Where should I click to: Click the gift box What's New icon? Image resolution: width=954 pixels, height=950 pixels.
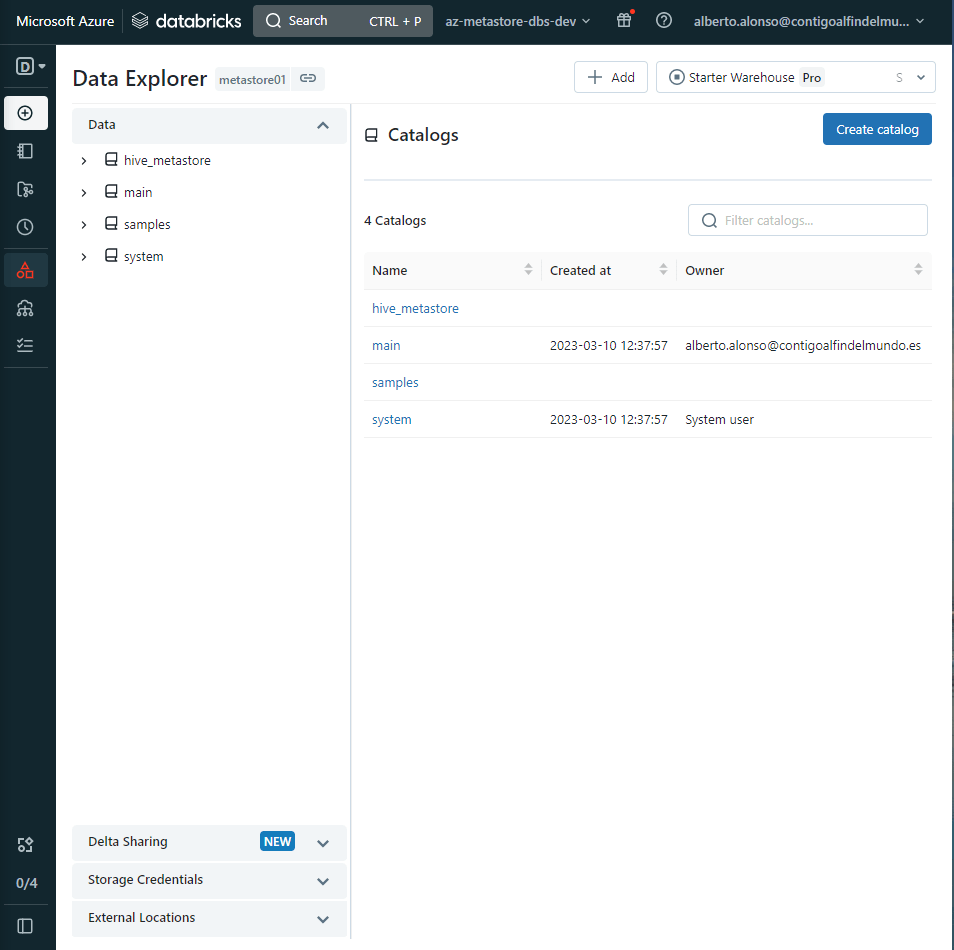[x=624, y=21]
